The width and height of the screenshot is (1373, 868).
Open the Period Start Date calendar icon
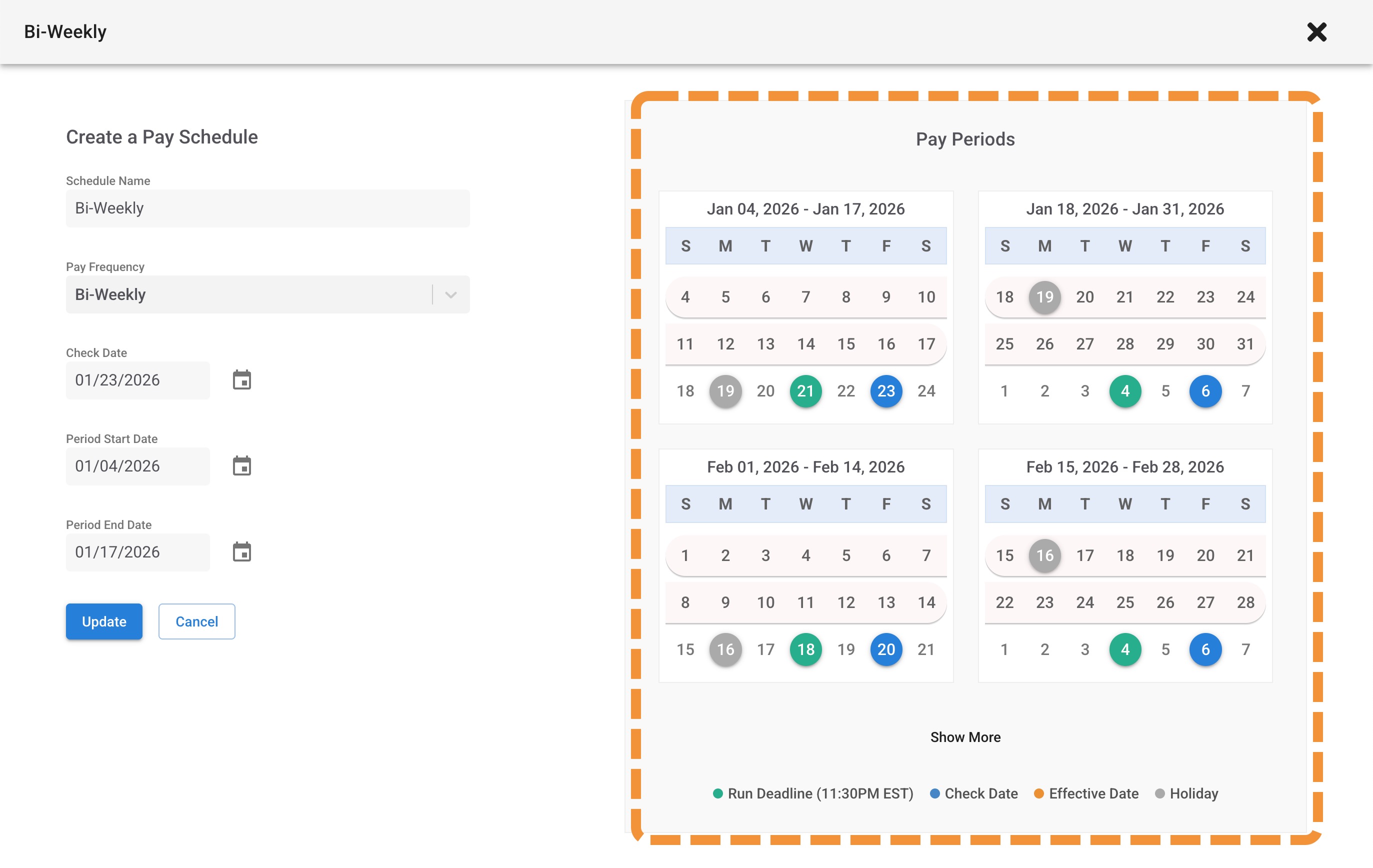coord(242,466)
